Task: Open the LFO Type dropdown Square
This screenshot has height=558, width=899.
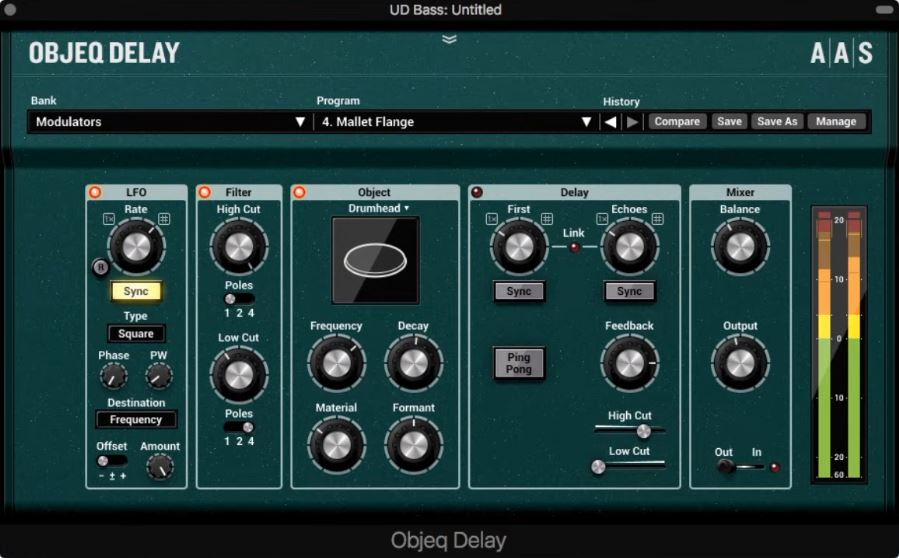Action: [136, 334]
